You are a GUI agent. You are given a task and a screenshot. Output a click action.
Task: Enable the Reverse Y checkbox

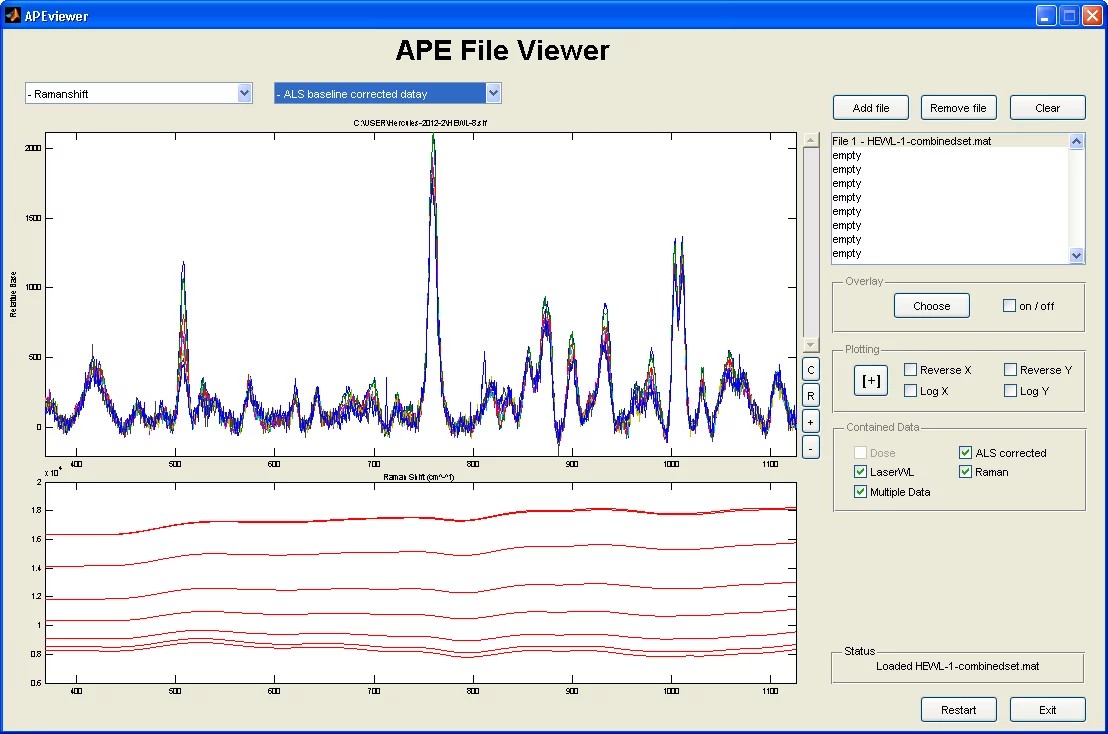point(1010,369)
